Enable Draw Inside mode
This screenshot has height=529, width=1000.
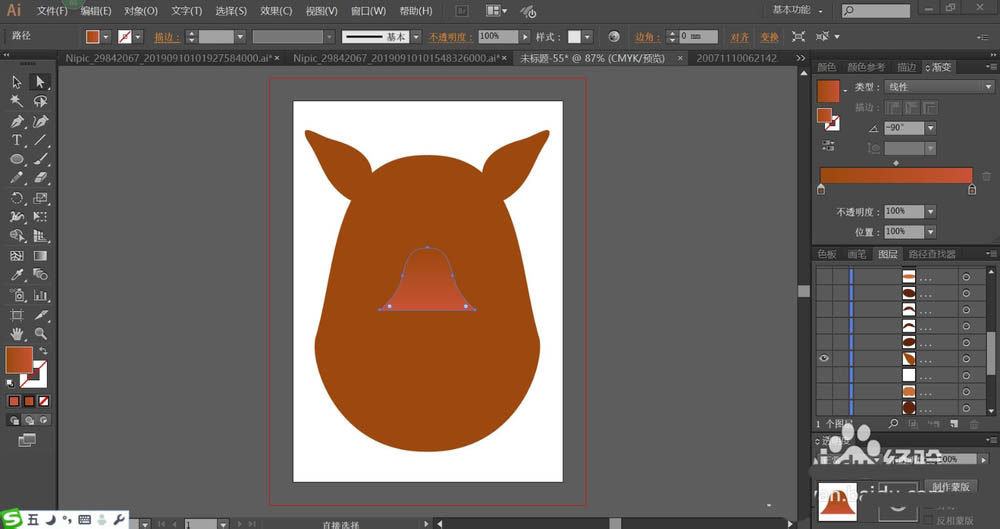tap(44, 420)
